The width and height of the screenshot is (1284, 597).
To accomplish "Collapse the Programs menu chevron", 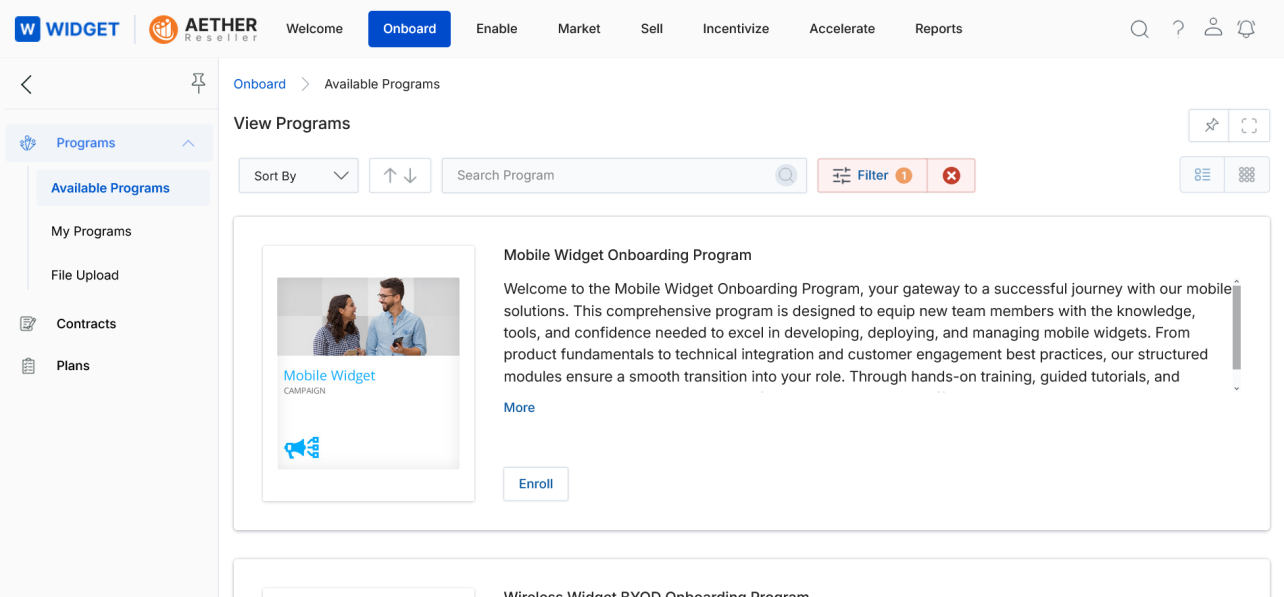I will coord(188,143).
